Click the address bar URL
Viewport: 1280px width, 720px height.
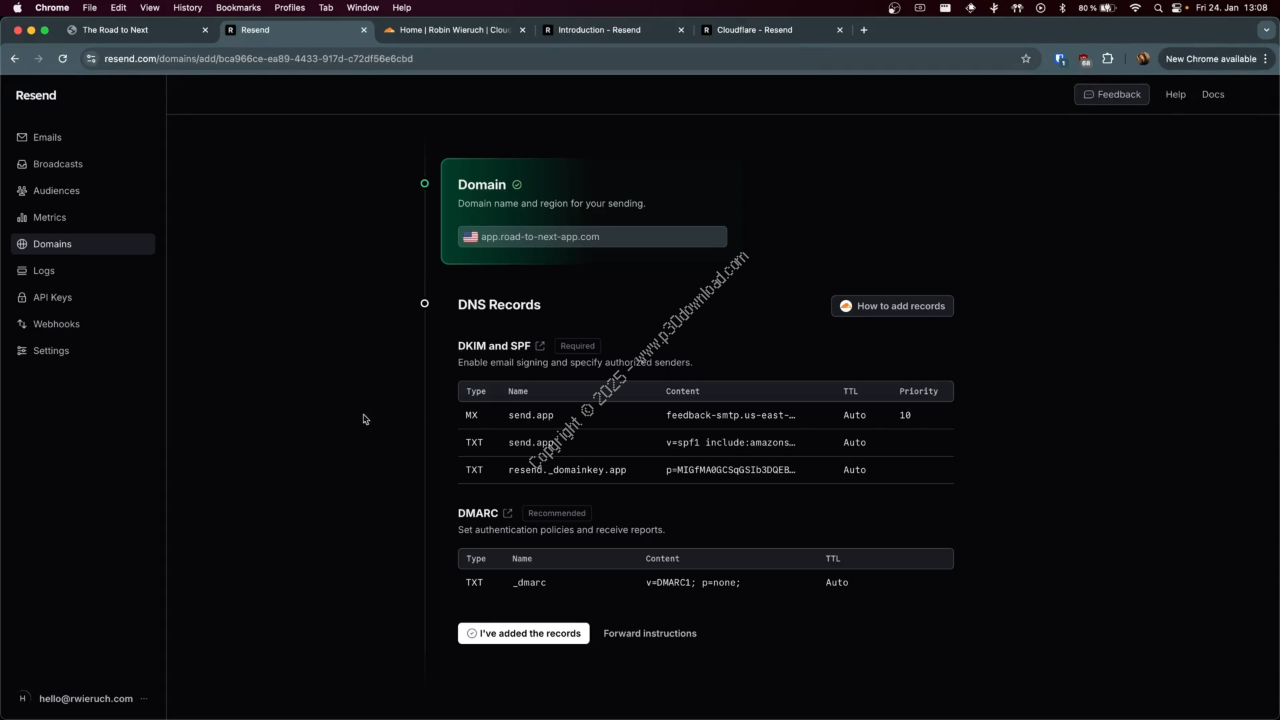tap(258, 59)
